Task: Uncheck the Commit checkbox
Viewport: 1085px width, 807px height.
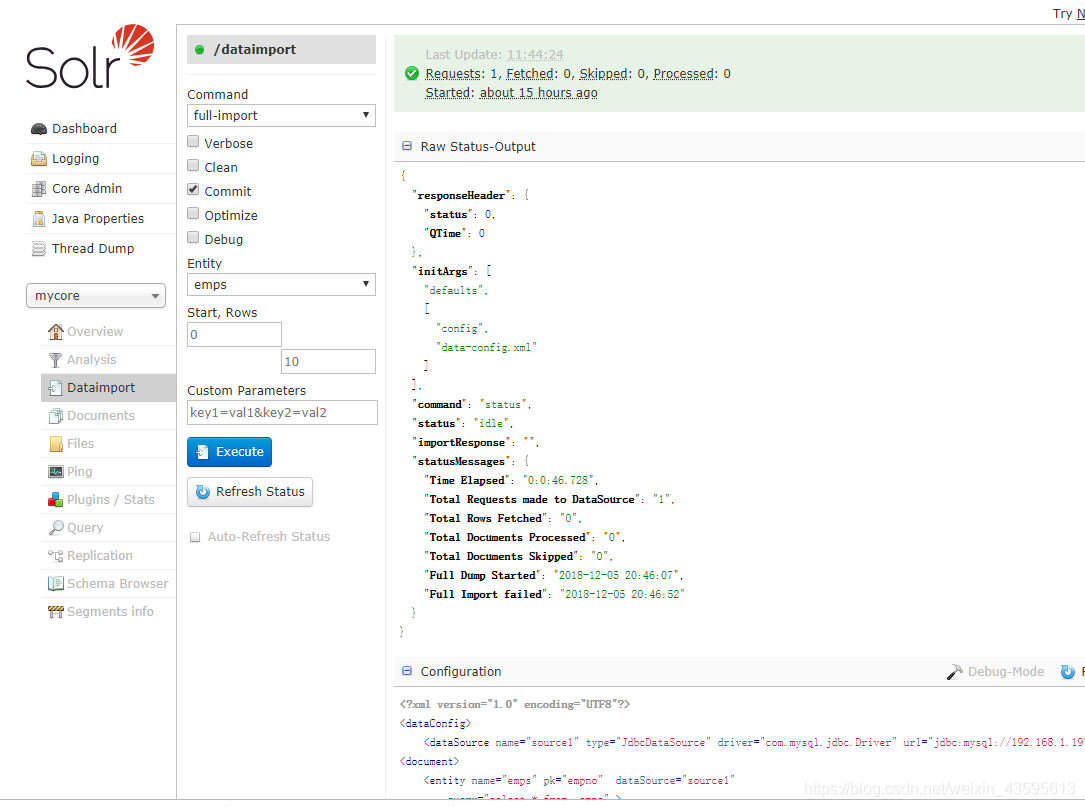Action: (193, 190)
